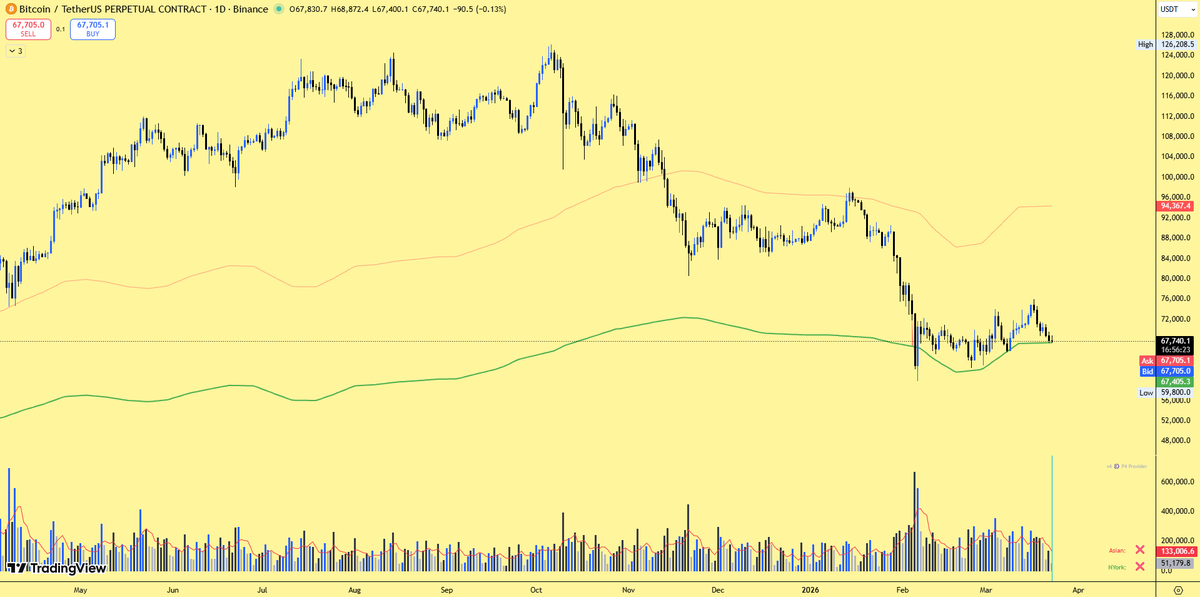The width and height of the screenshot is (1200, 597).
Task: Click the Ask 67,705.1 price label
Action: (1168, 360)
